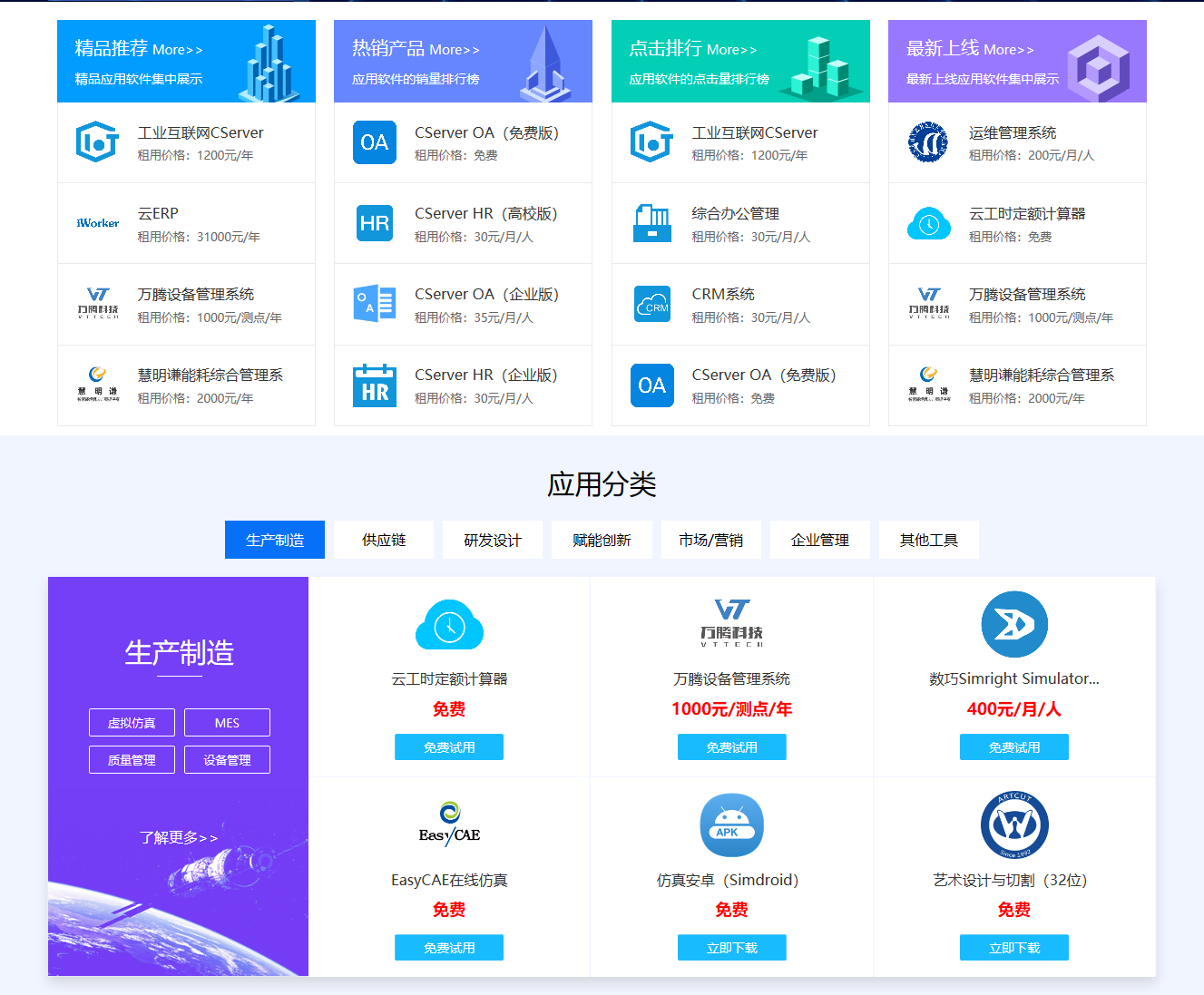This screenshot has height=995, width=1204.
Task: Click 免费试用 under EasyCAE在线仿真
Action: coord(449,948)
